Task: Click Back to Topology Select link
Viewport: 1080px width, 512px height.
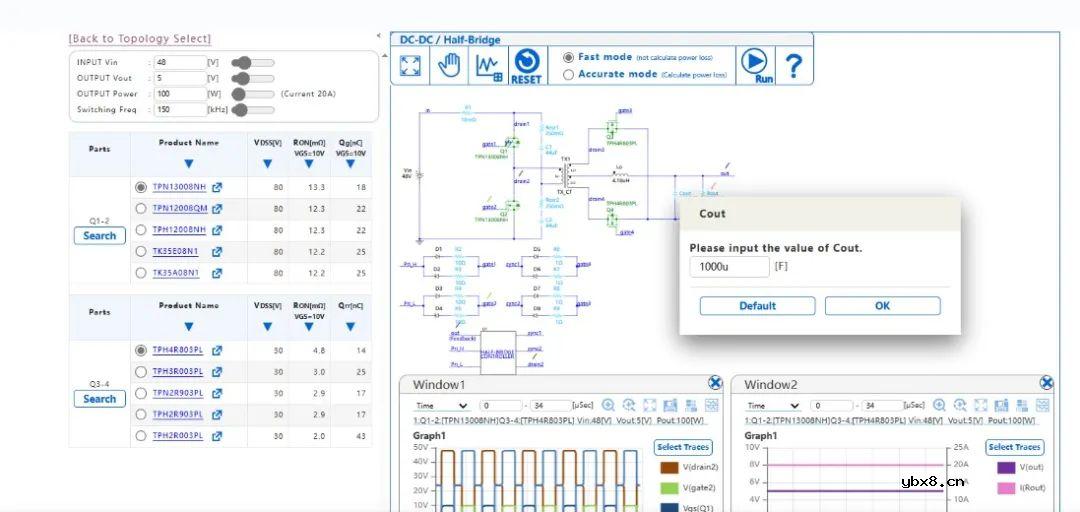Action: coord(140,39)
